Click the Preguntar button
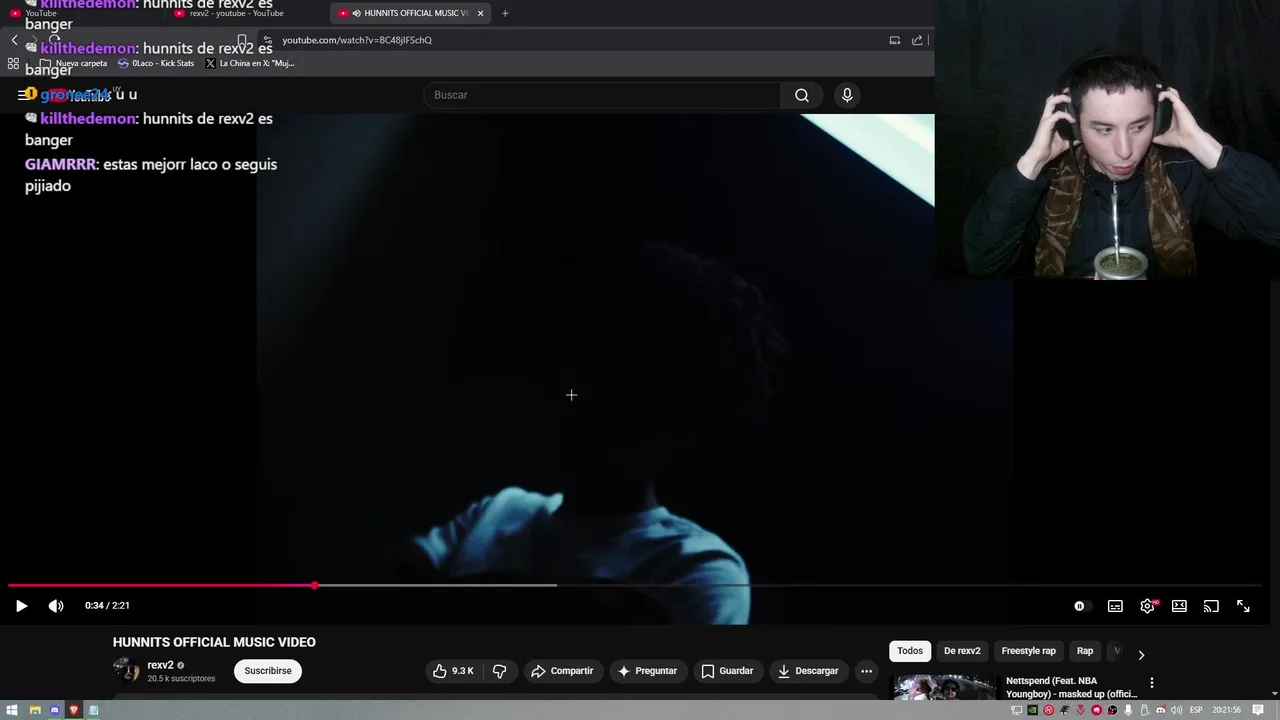Image resolution: width=1280 pixels, height=720 pixels. (647, 671)
